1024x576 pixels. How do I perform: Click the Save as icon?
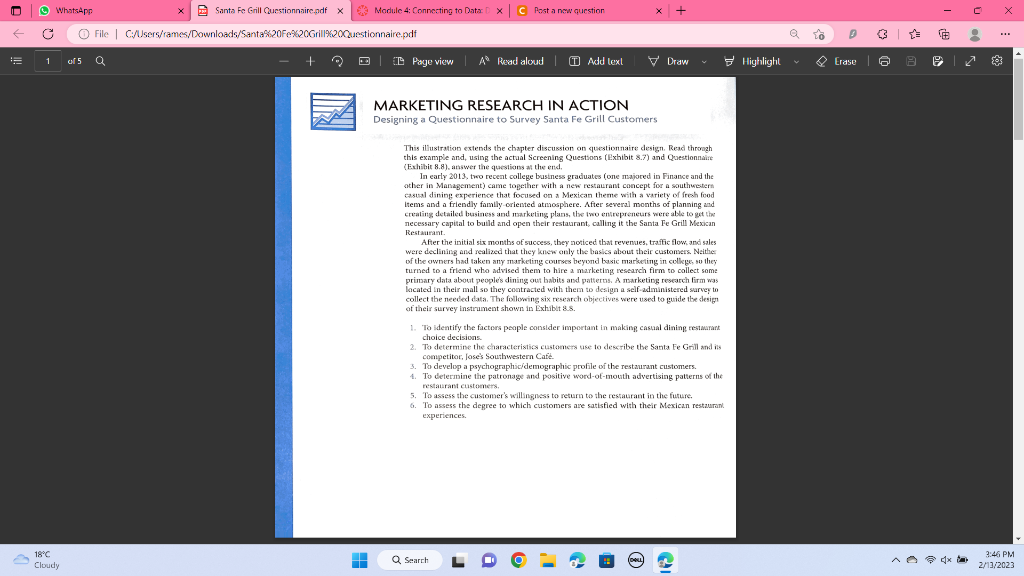(x=938, y=61)
